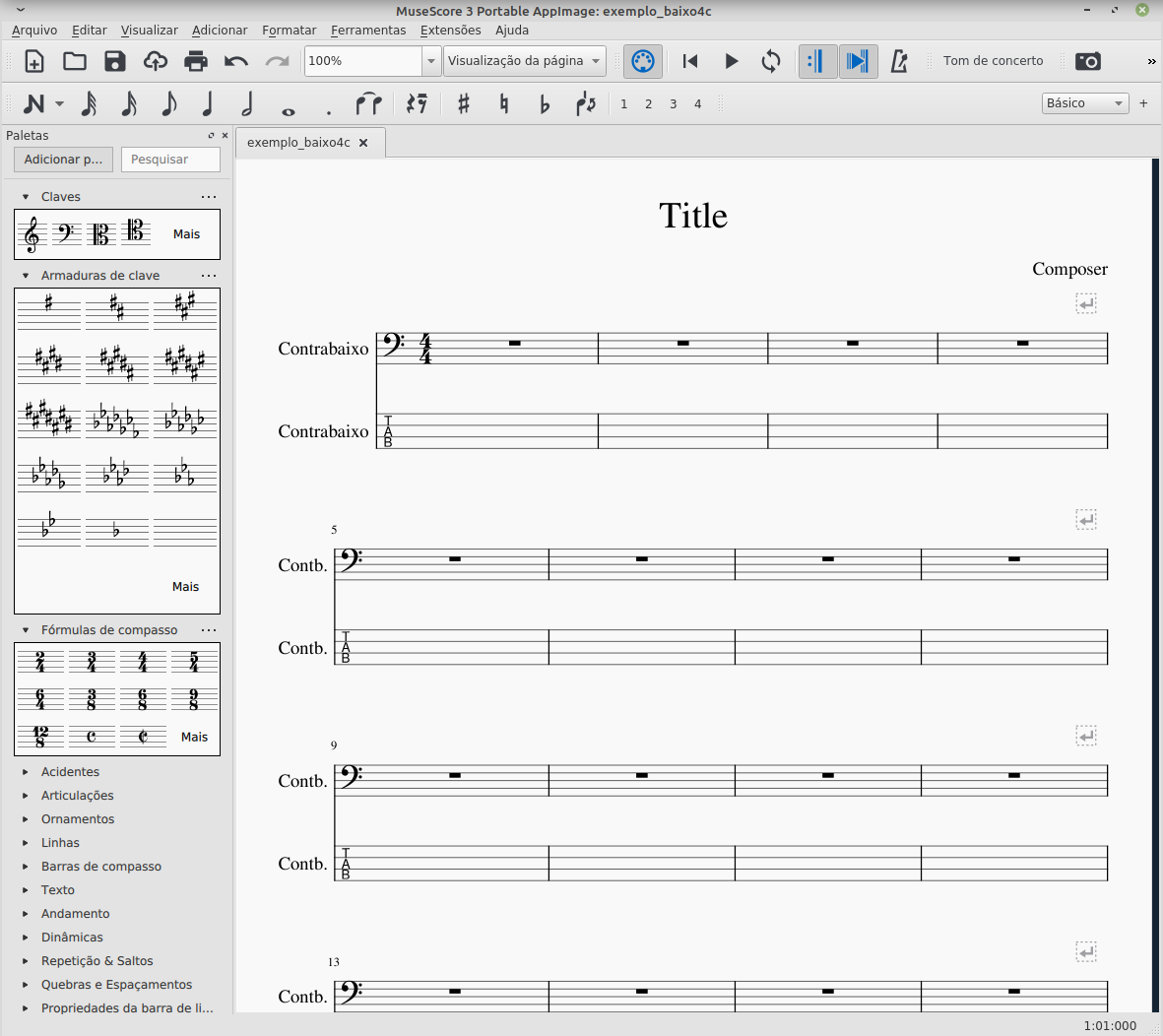This screenshot has height=1036, width=1163.
Task: Click Adicionar p... palettes button
Action: (x=63, y=159)
